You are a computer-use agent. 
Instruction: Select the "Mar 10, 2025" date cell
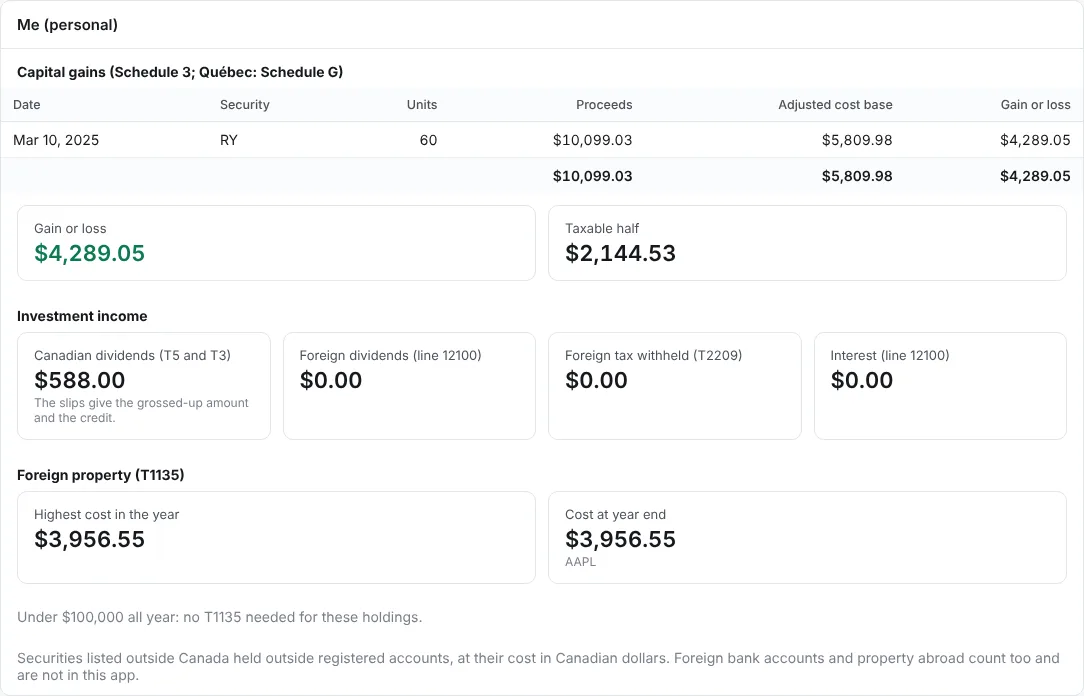(x=56, y=140)
